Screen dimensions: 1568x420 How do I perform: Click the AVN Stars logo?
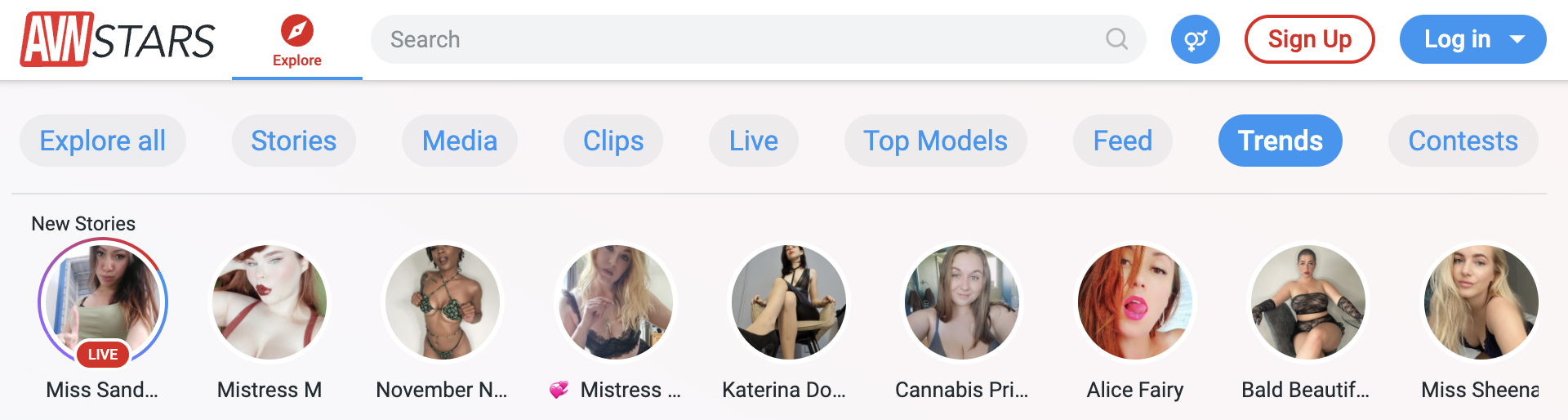click(118, 39)
